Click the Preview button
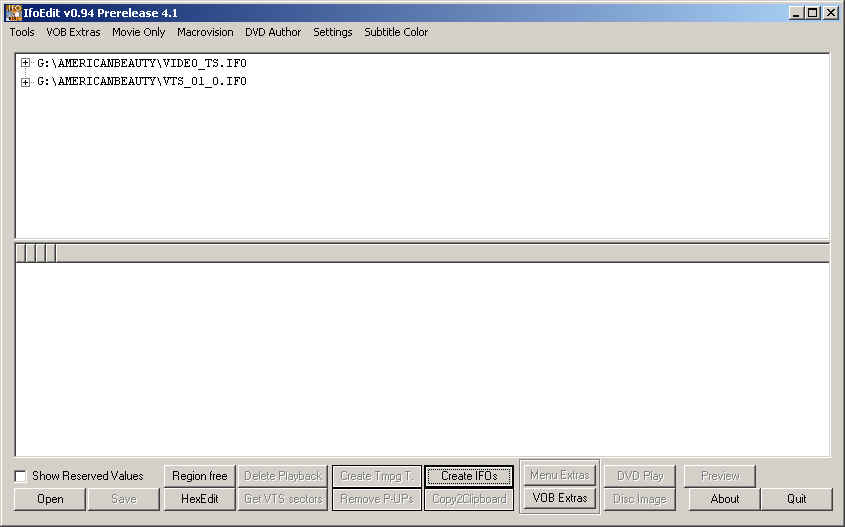The image size is (845, 527). click(720, 476)
